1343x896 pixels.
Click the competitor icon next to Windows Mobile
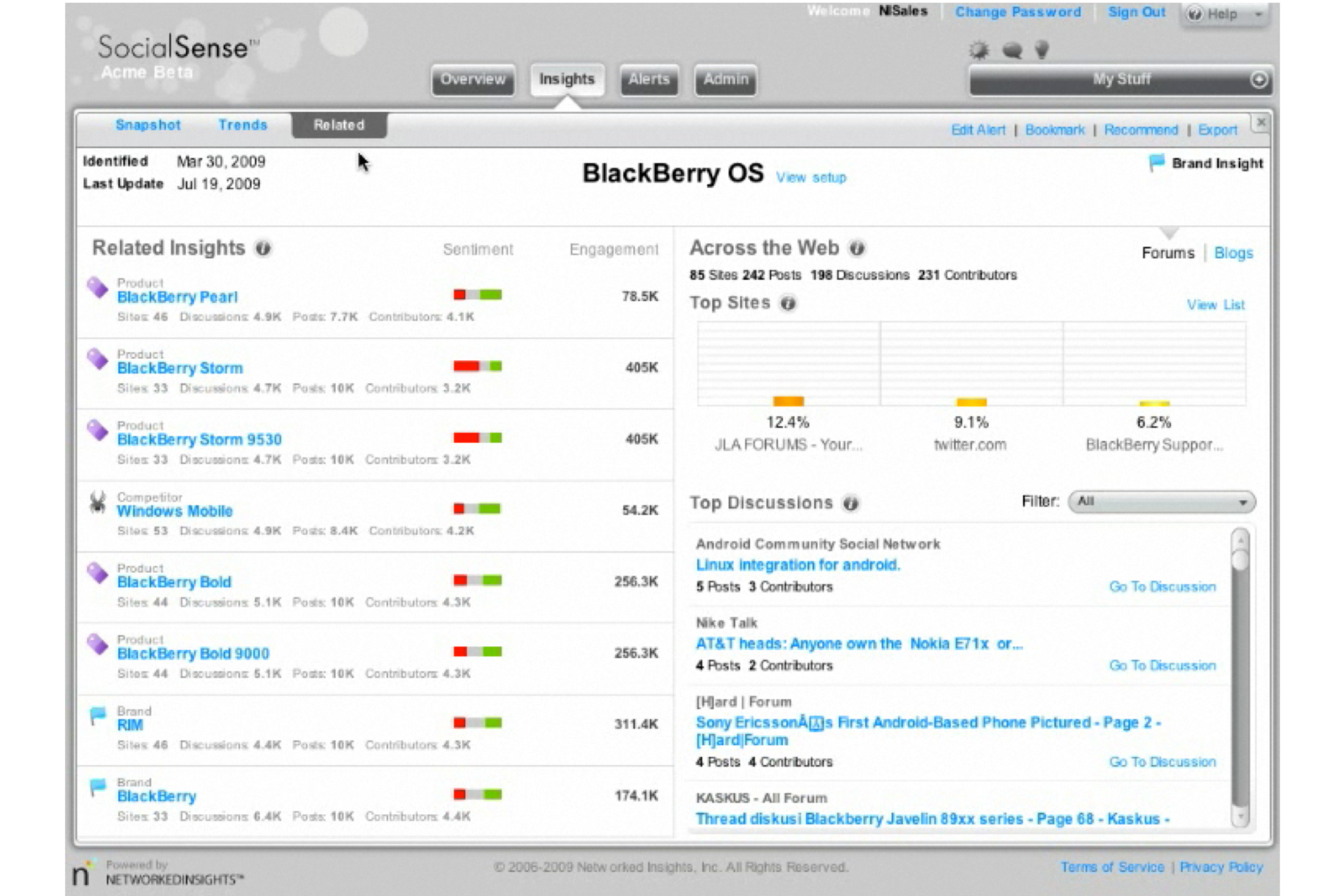pyautogui.click(x=97, y=502)
